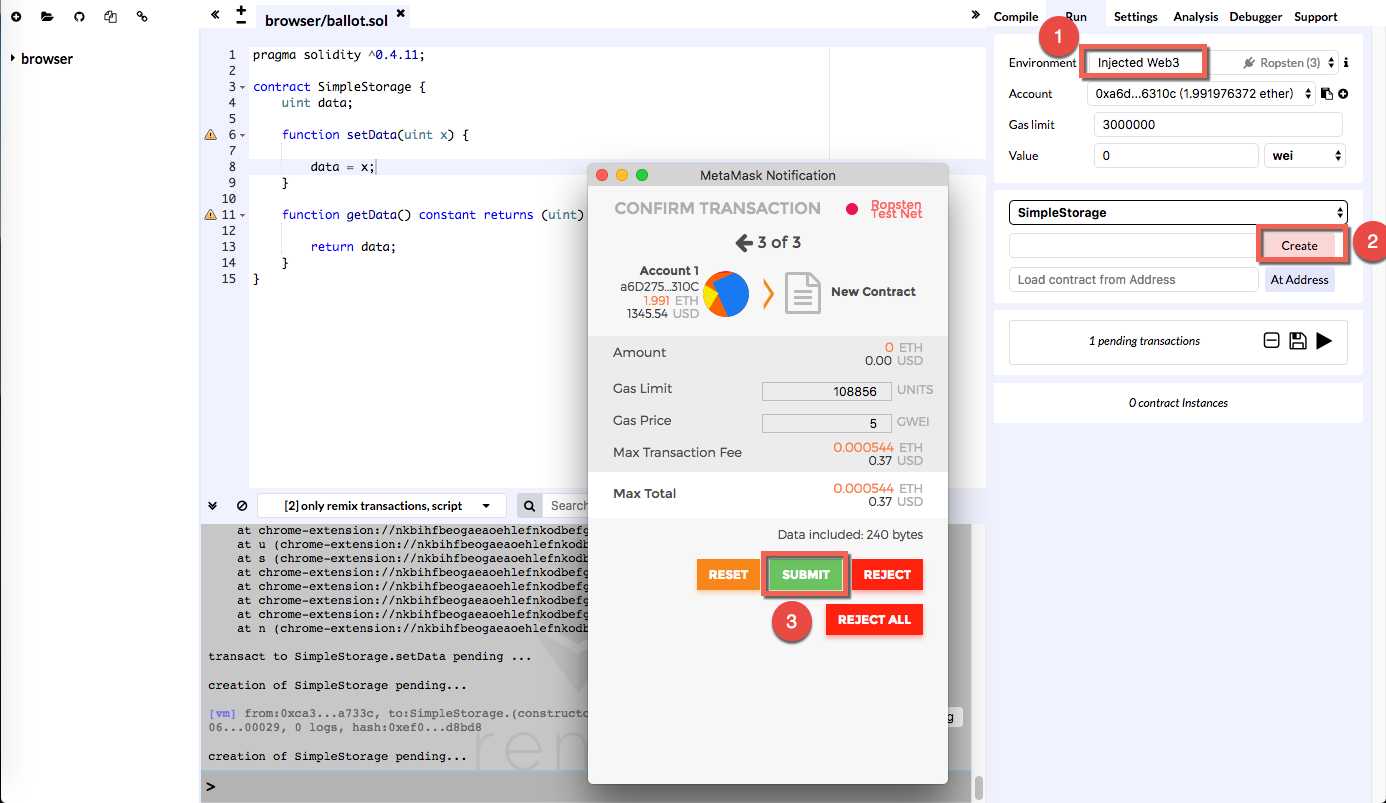Click the Value amount input field
The width and height of the screenshot is (1386, 803).
tap(1176, 156)
